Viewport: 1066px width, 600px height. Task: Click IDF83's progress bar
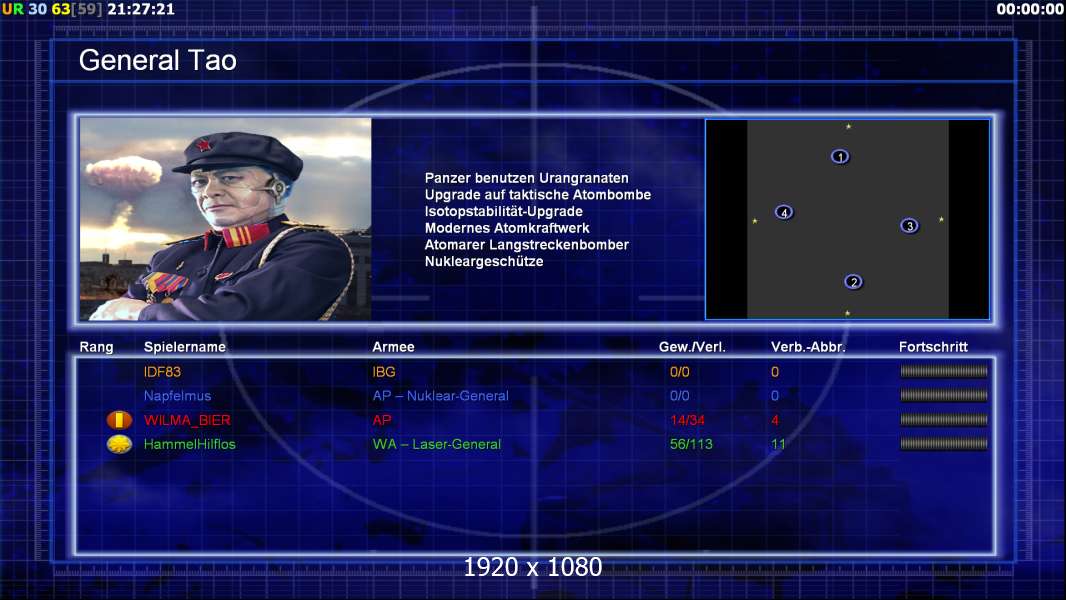(x=944, y=371)
